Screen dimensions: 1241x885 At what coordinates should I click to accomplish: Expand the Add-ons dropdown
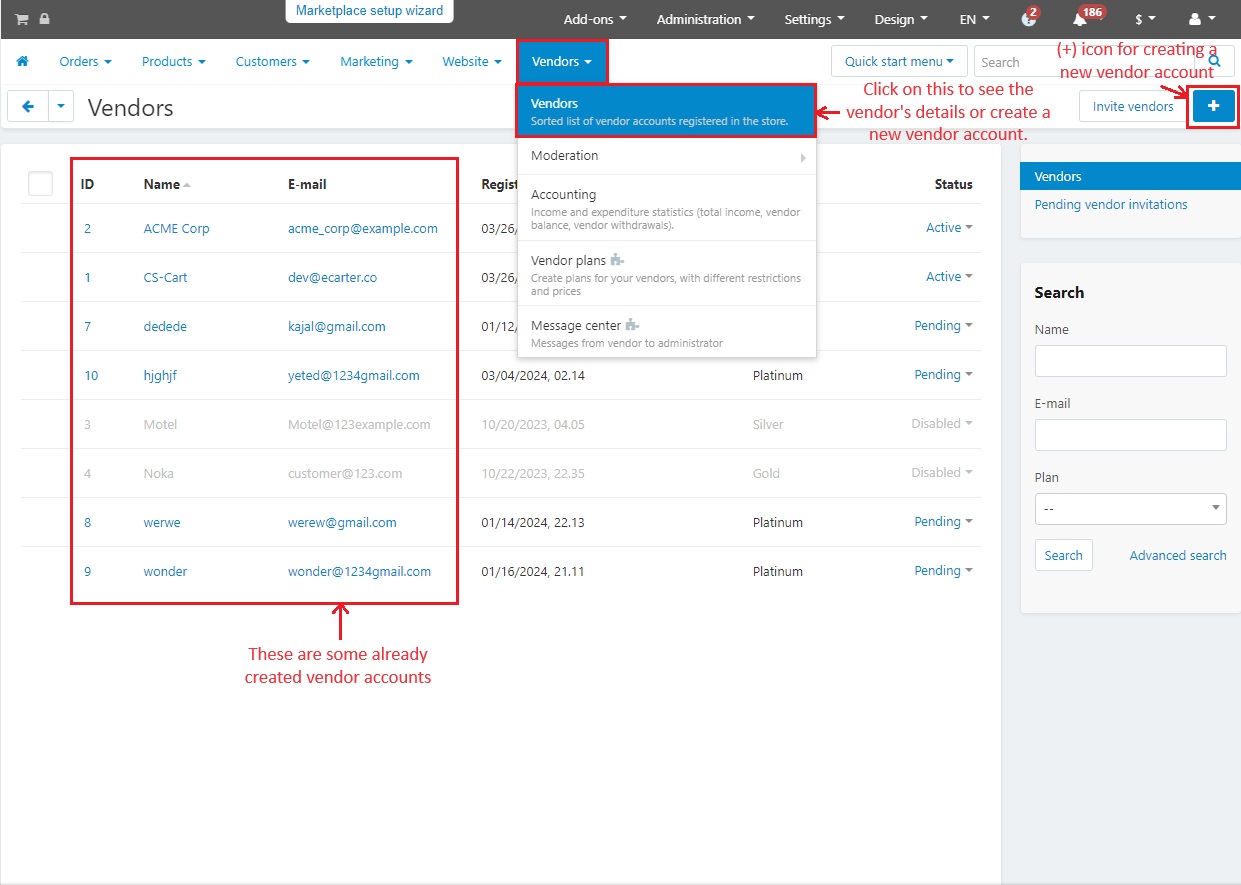click(595, 19)
